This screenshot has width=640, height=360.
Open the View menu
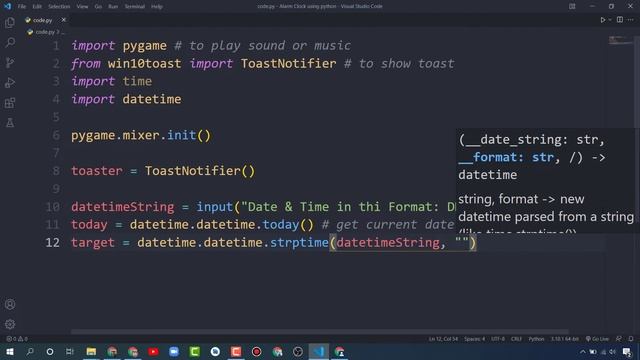82,7
